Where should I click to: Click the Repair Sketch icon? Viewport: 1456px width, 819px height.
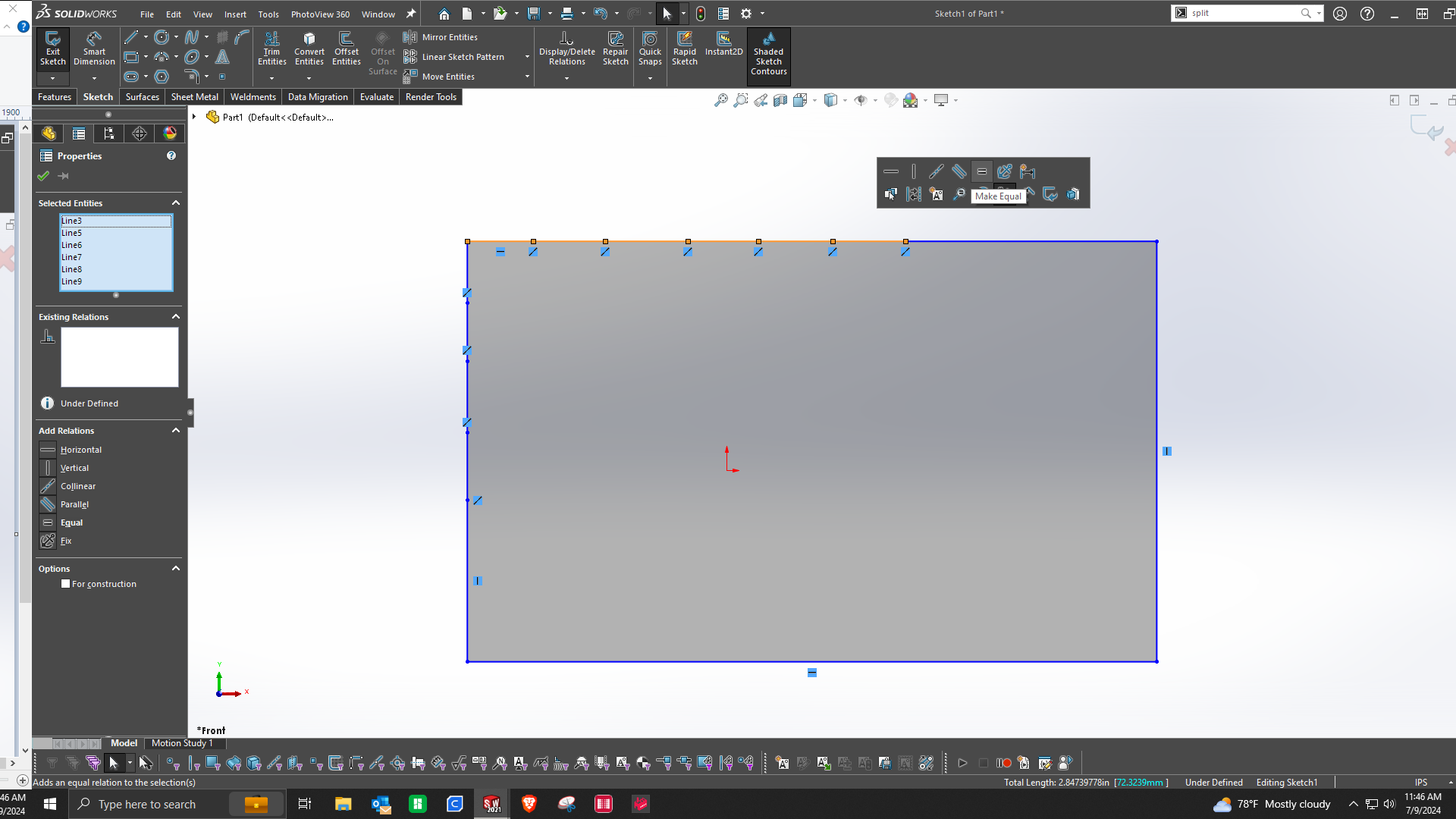(x=615, y=49)
